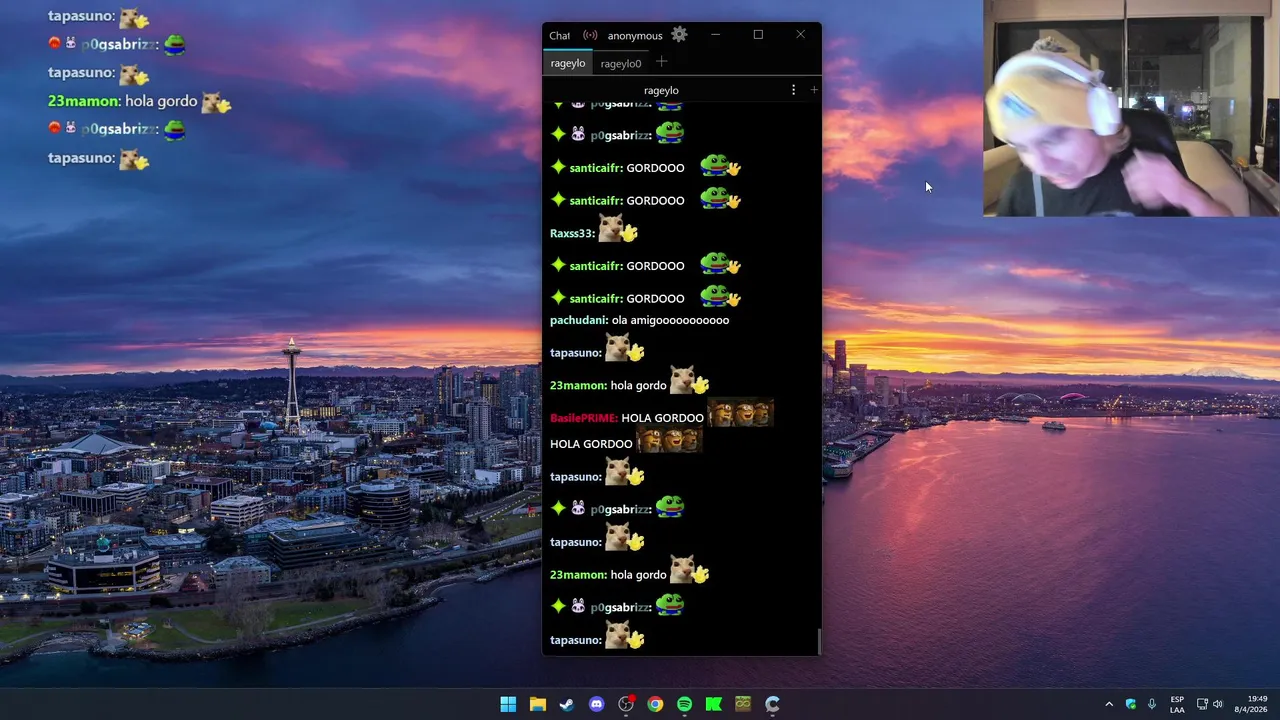Image resolution: width=1280 pixels, height=720 pixels.
Task: Click '23mamon' in the desktop overlay chat
Action: pos(83,101)
